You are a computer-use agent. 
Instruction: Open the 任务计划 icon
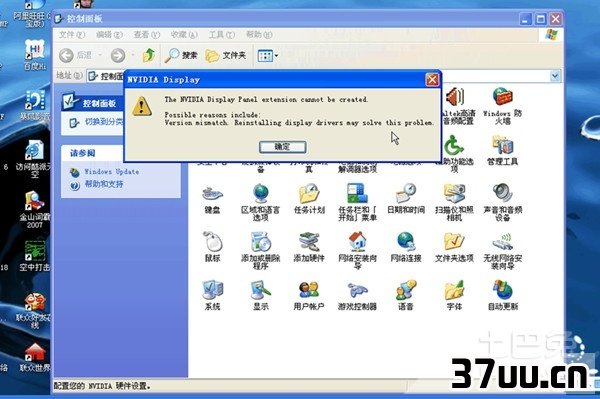coord(309,199)
